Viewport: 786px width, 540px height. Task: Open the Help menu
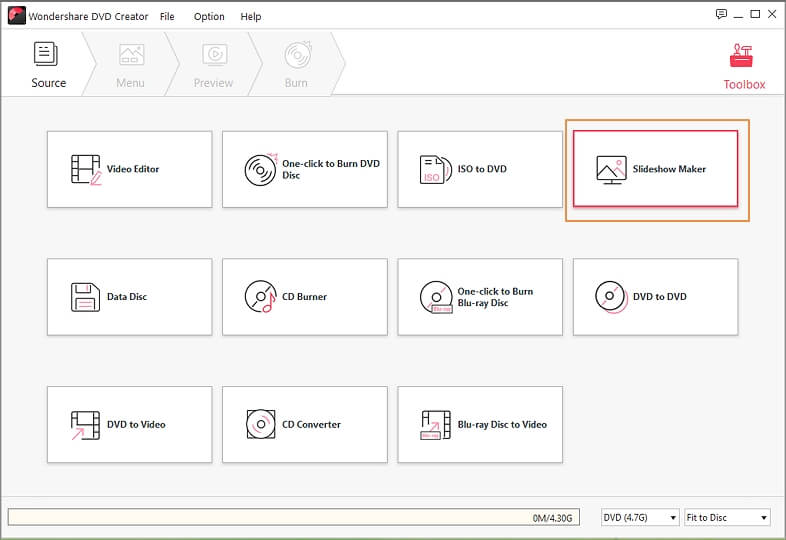coord(251,17)
